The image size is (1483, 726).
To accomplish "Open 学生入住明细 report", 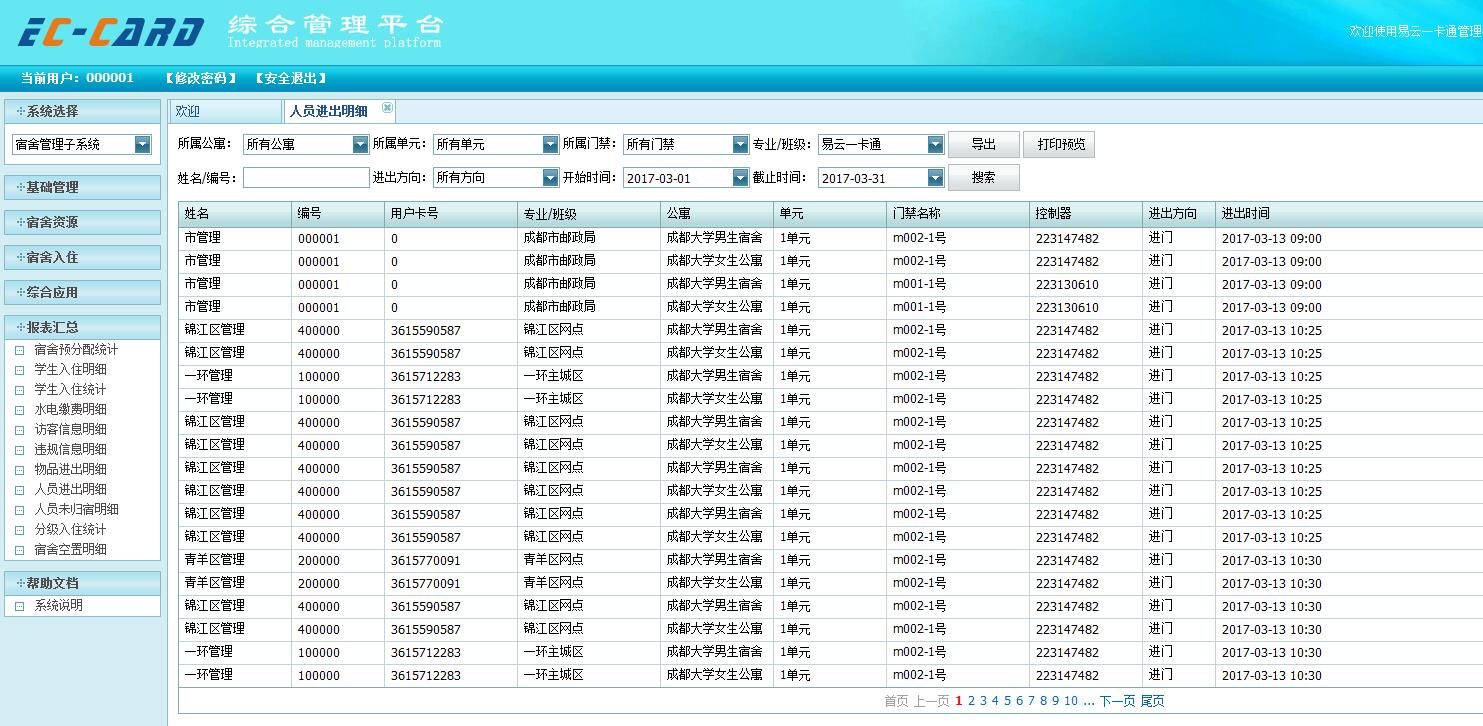I will 70,369.
